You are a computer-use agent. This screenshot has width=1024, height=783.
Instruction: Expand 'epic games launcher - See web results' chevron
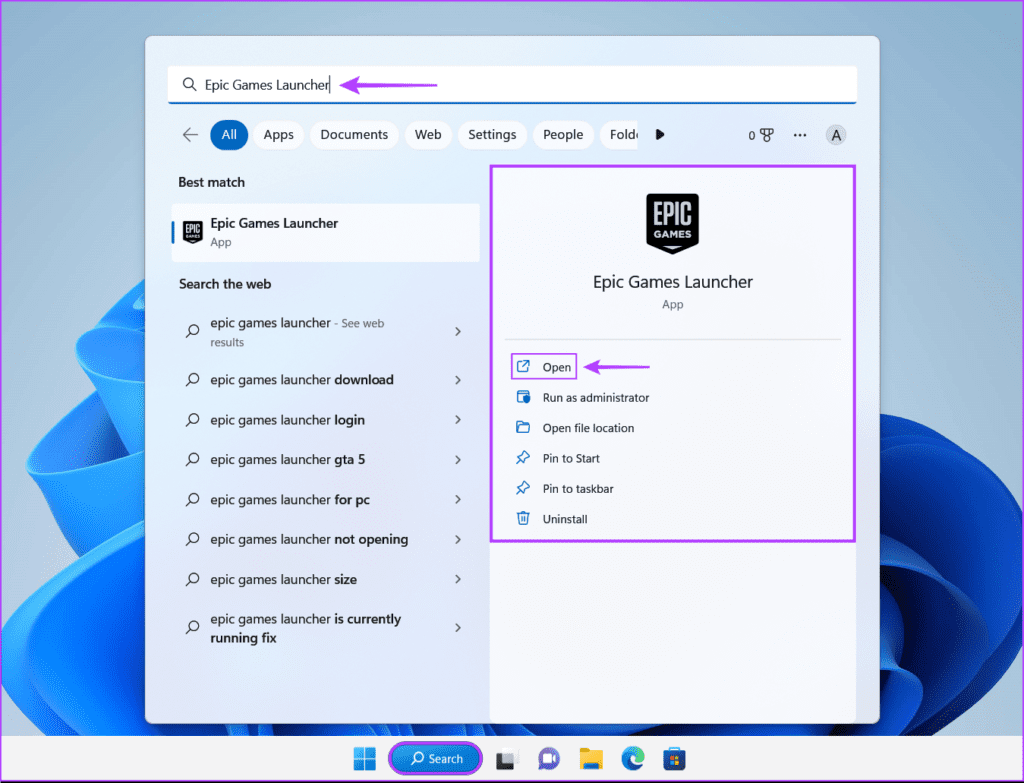coord(458,332)
